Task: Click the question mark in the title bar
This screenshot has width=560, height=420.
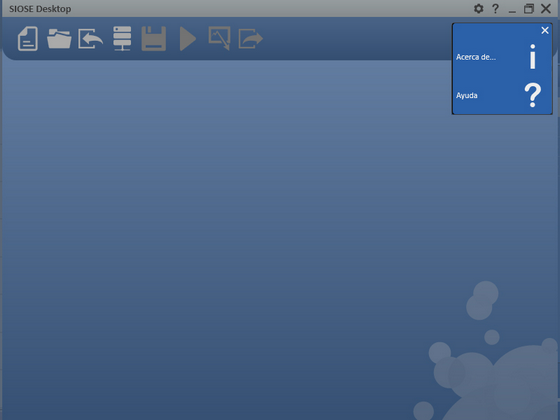Action: coord(495,9)
